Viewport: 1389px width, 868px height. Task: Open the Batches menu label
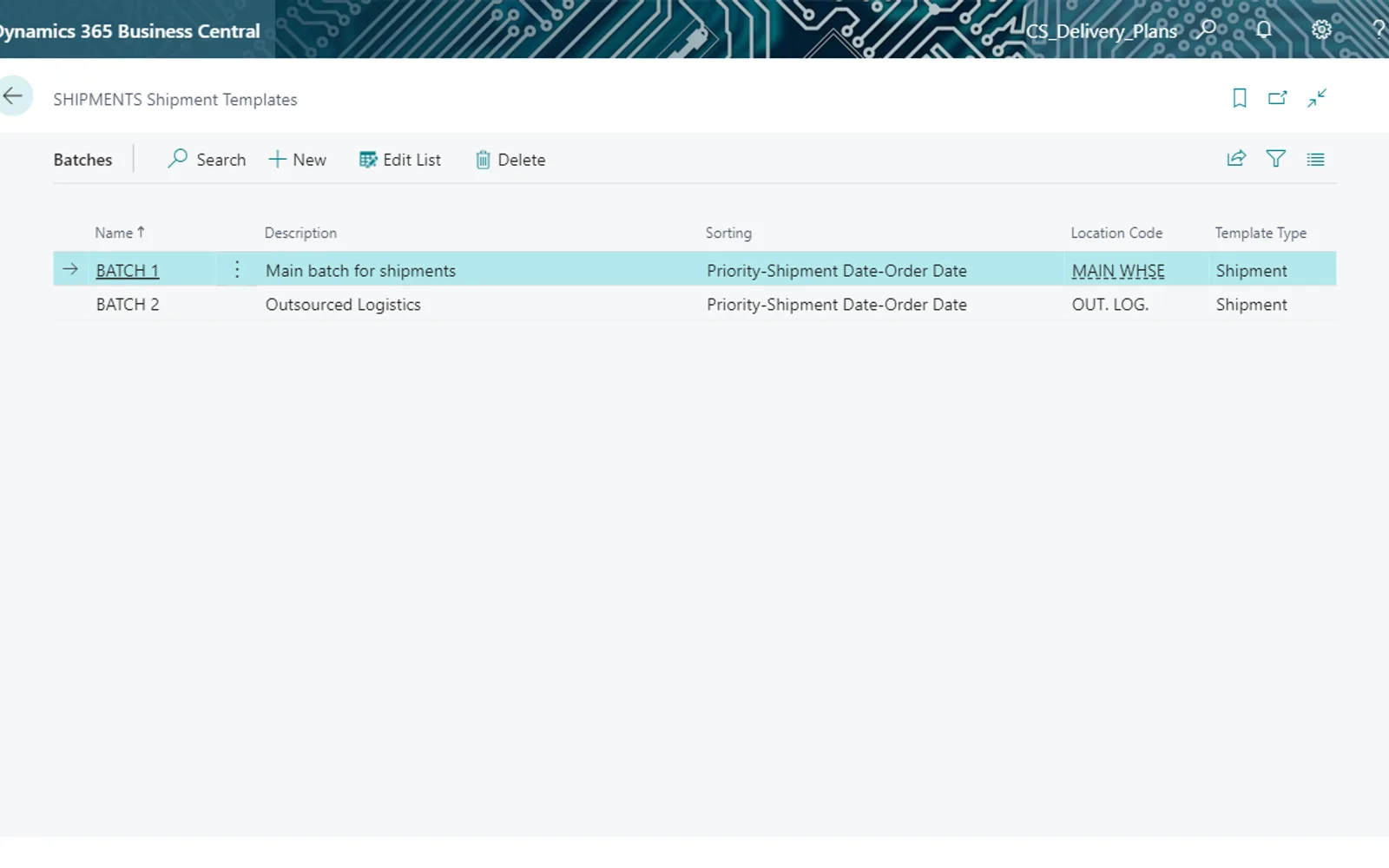click(82, 160)
